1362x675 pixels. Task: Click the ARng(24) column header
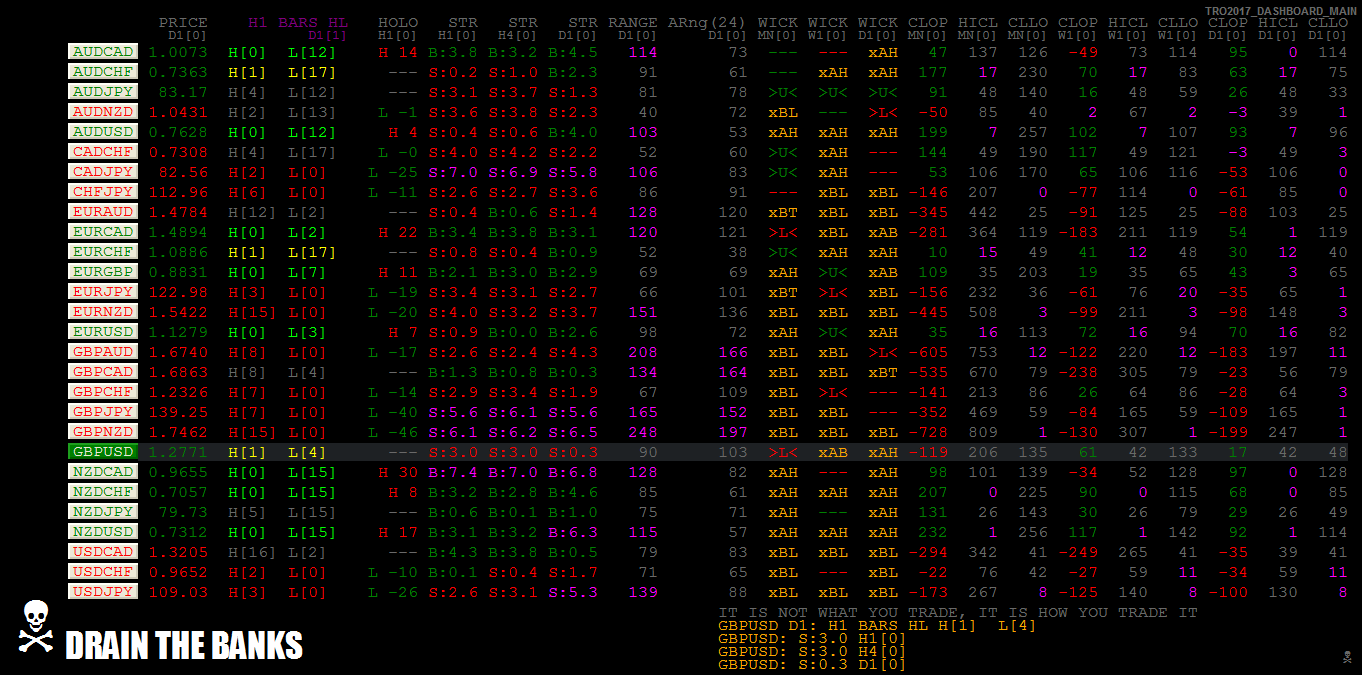tap(707, 22)
